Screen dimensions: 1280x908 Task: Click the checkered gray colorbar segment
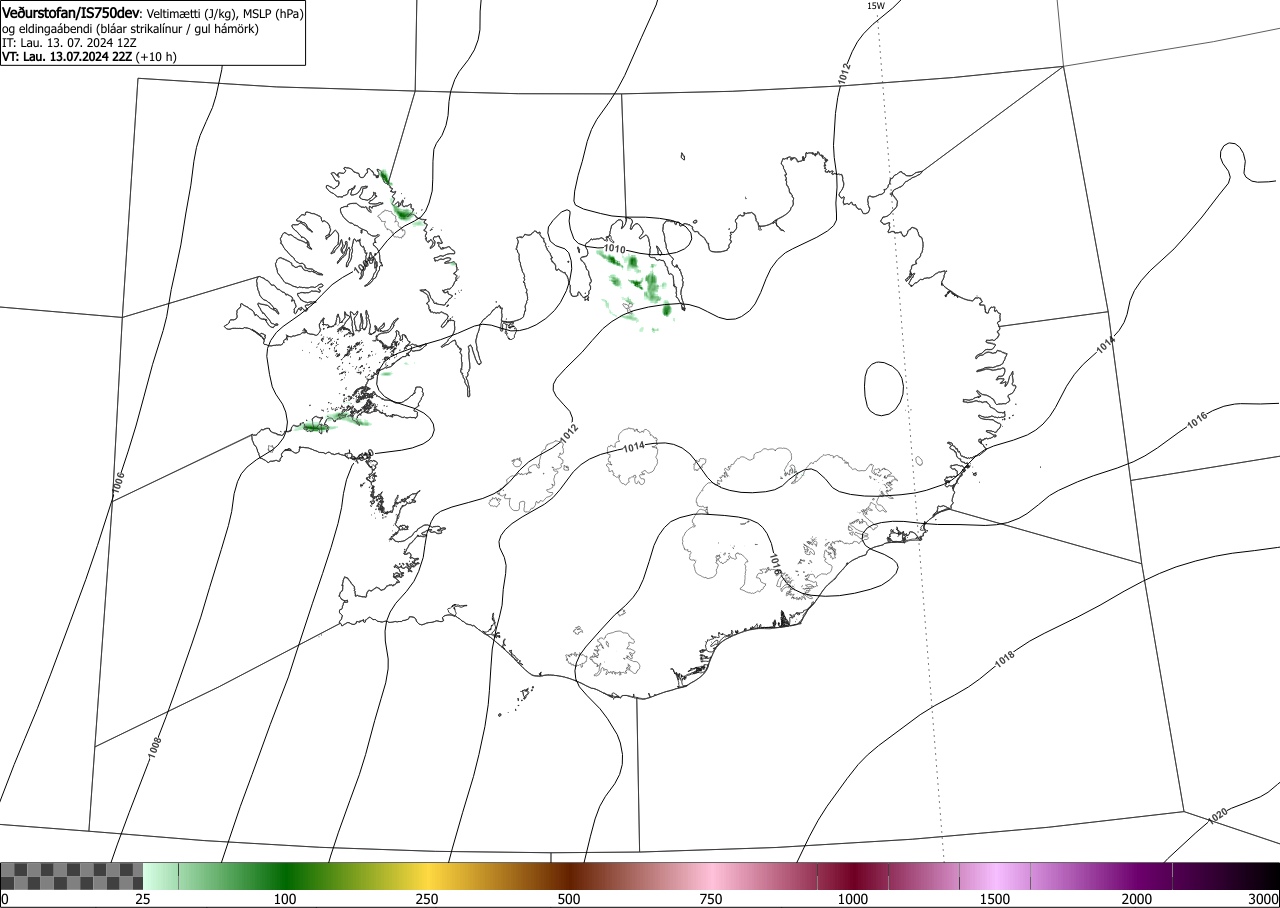coord(72,877)
